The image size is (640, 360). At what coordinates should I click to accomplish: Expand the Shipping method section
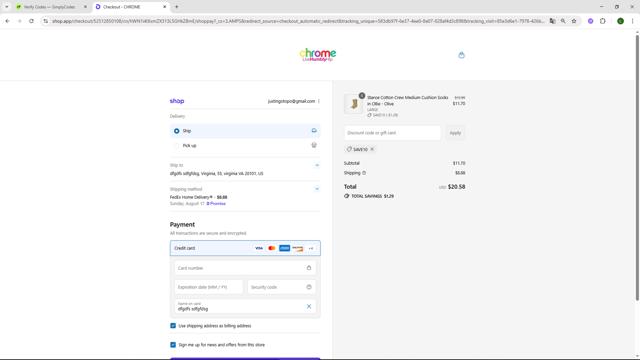click(x=317, y=189)
